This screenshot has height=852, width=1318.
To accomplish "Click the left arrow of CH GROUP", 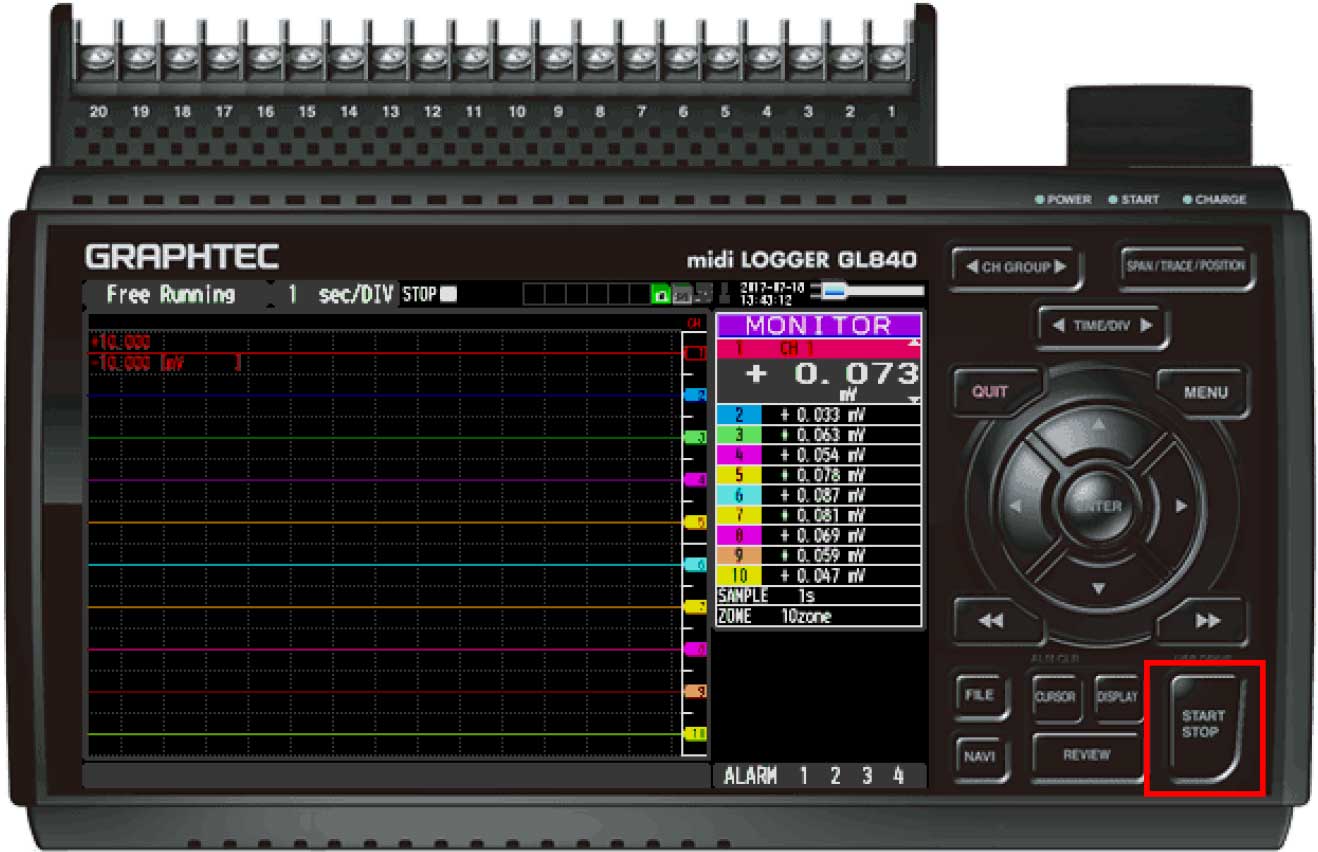I will click(x=971, y=267).
